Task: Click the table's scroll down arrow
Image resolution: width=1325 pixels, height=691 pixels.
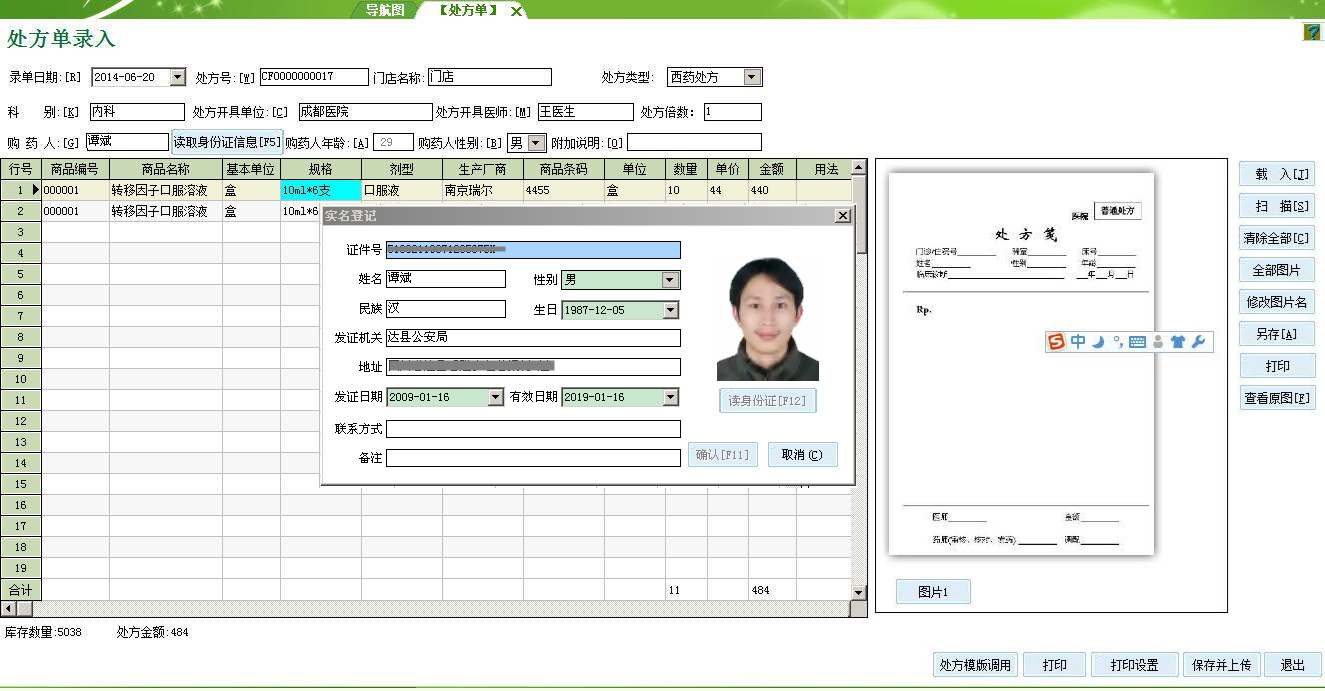Action: pos(858,592)
